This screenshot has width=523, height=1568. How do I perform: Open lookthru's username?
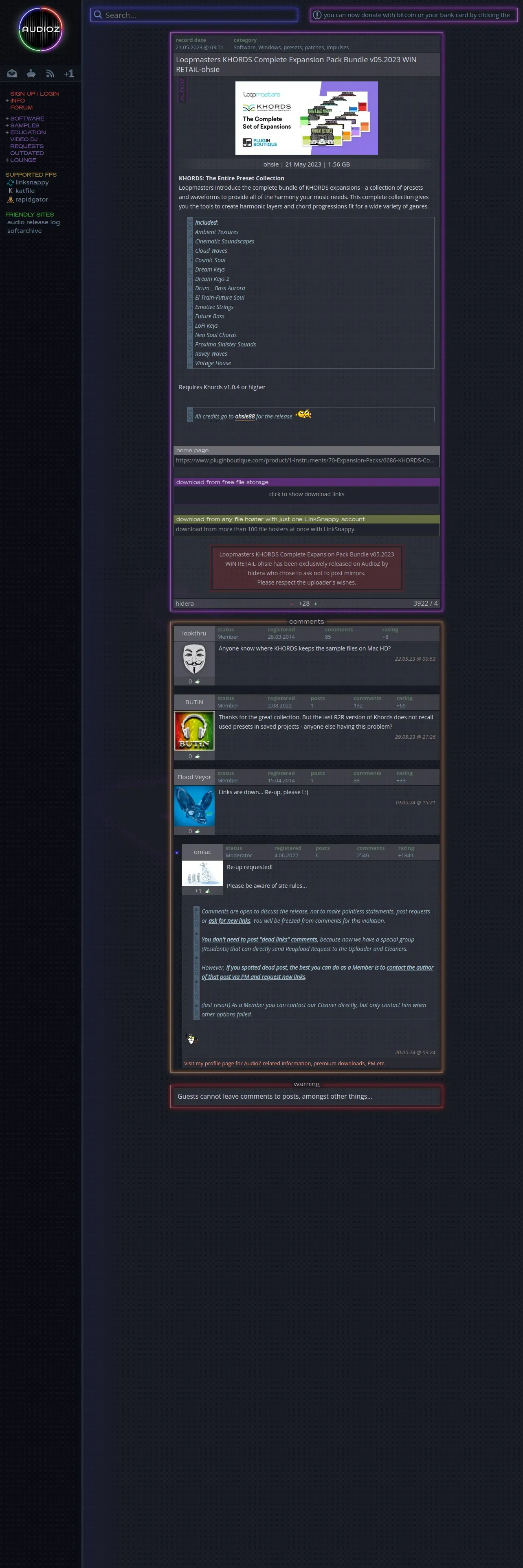click(x=194, y=633)
